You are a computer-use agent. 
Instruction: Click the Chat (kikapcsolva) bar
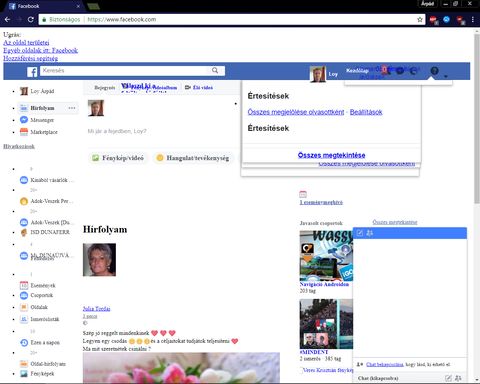pos(410,378)
